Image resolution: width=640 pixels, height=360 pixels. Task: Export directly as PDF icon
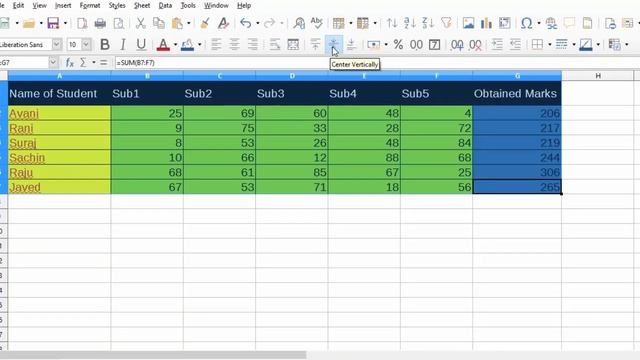(x=82, y=23)
